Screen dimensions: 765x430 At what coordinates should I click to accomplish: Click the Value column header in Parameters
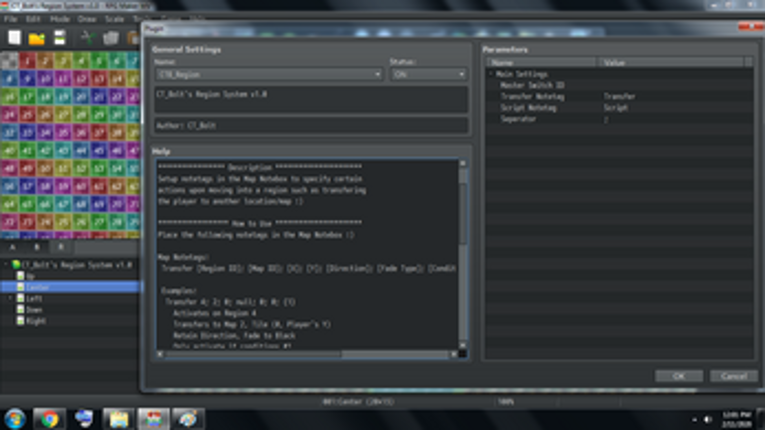[x=671, y=62]
